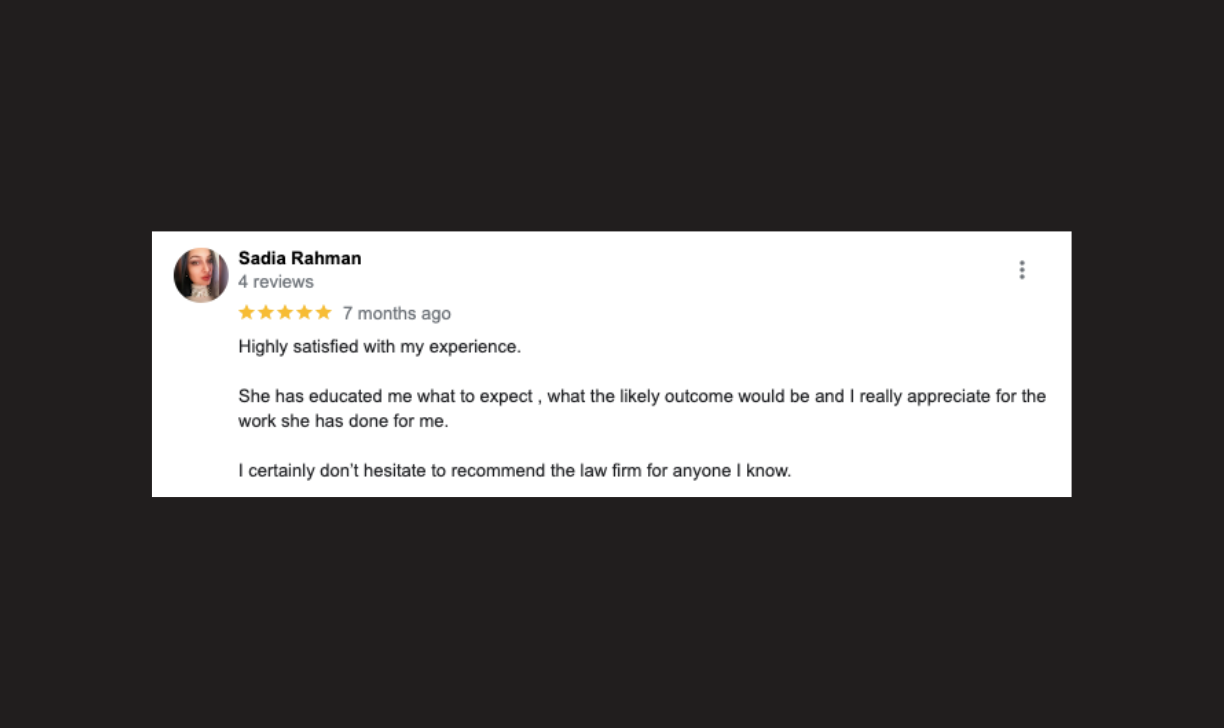The image size is (1224, 728).
Task: Click the dark backdrop below the review card
Action: pyautogui.click(x=612, y=612)
